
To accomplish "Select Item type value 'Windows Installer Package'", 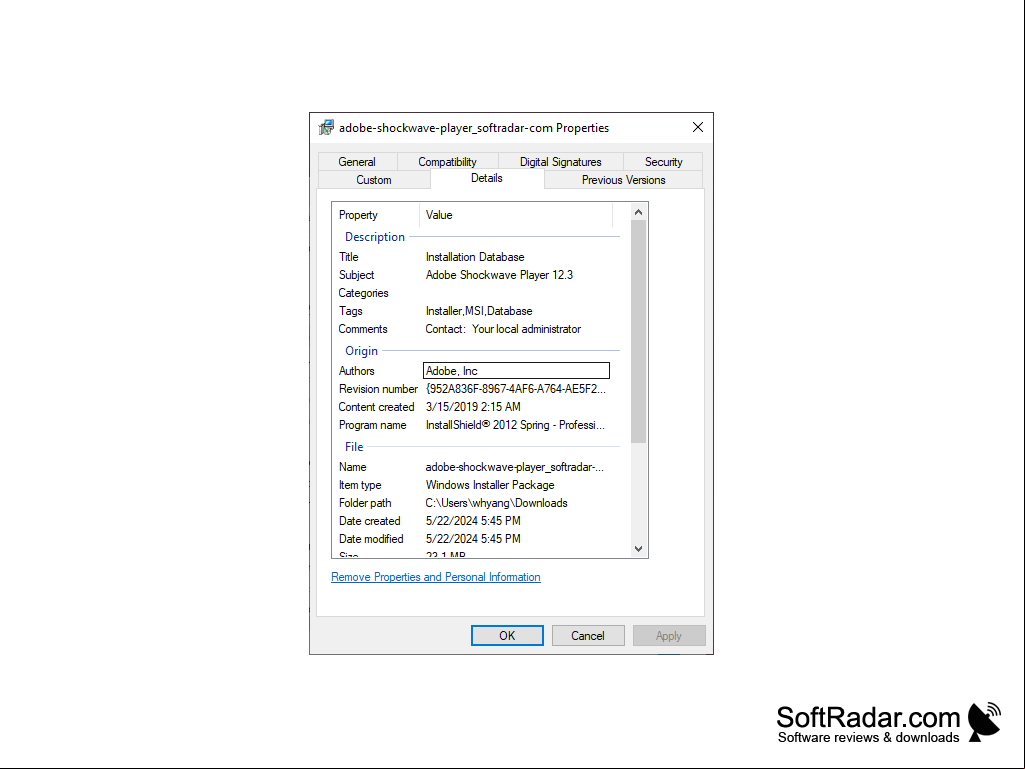I will (490, 485).
